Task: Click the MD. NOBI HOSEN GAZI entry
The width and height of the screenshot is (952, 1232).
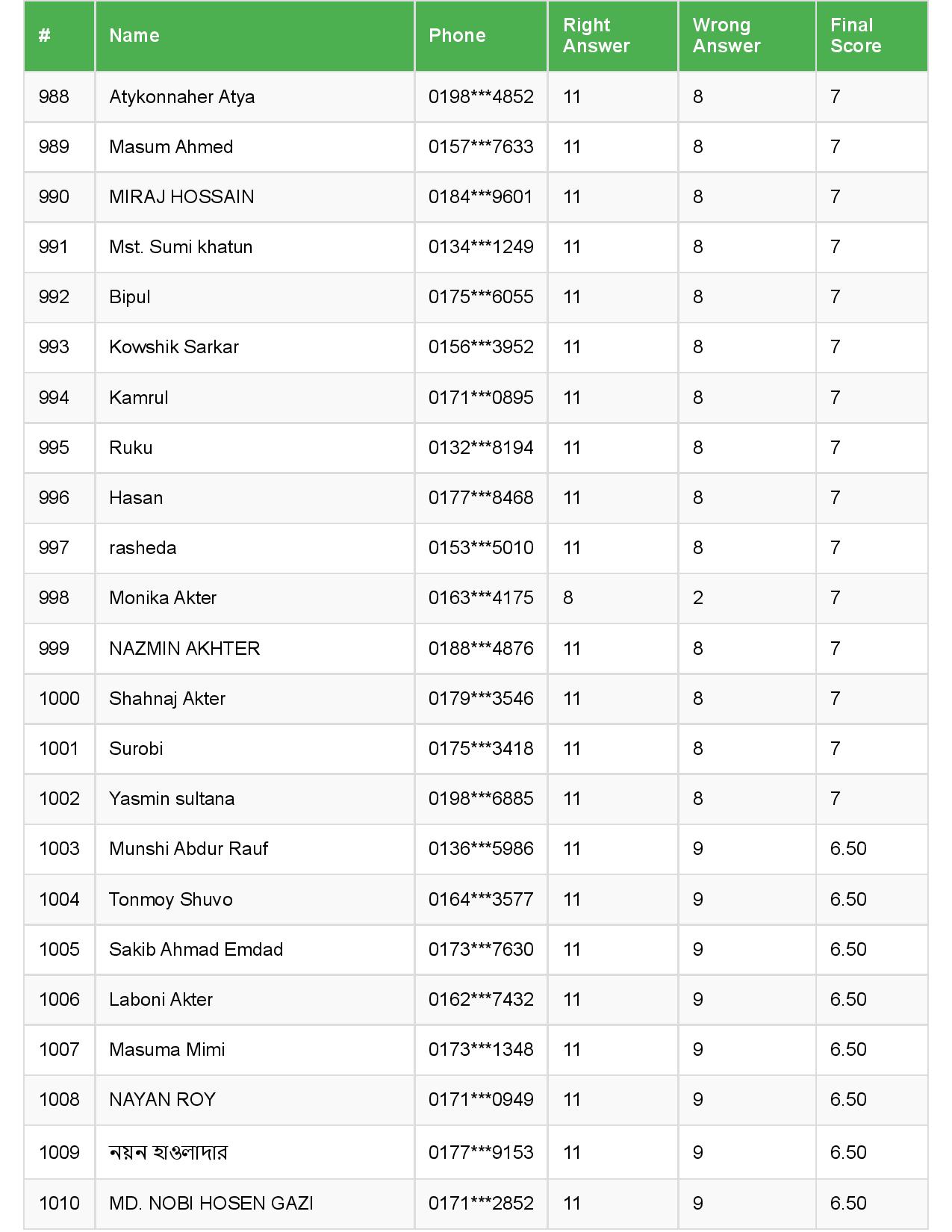Action: point(211,1204)
